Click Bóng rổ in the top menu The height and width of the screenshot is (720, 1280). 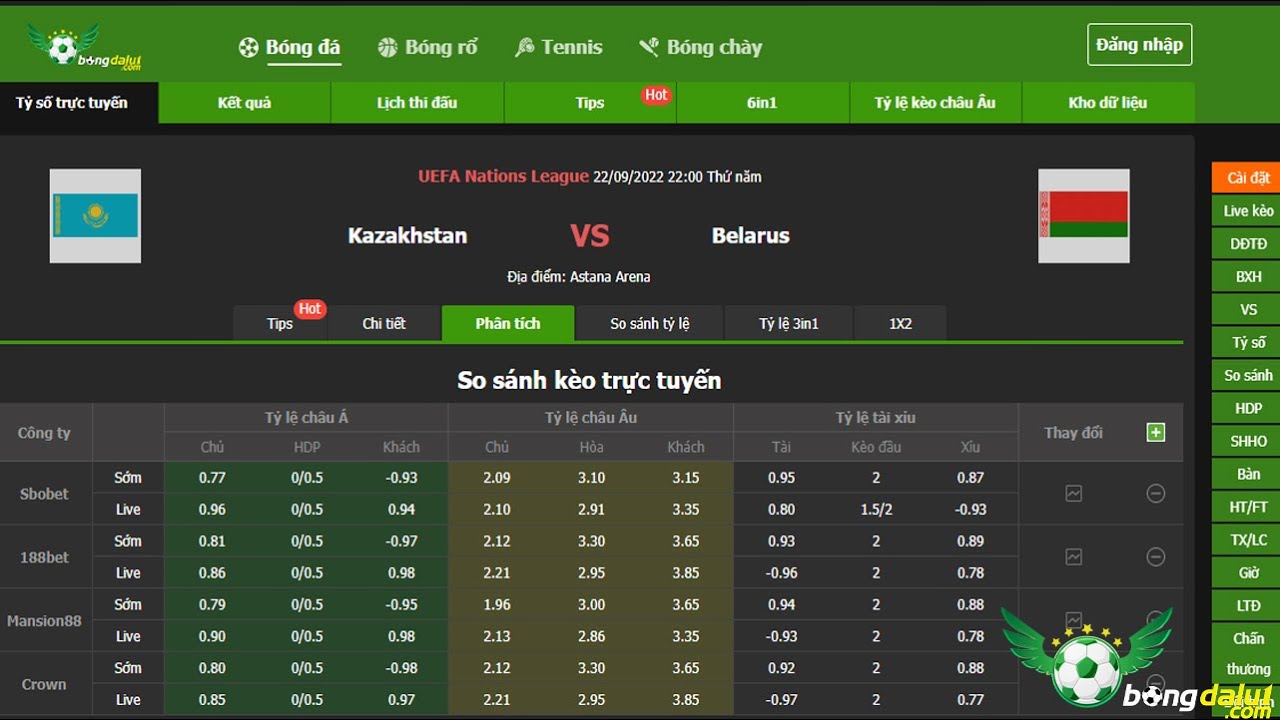click(x=441, y=47)
